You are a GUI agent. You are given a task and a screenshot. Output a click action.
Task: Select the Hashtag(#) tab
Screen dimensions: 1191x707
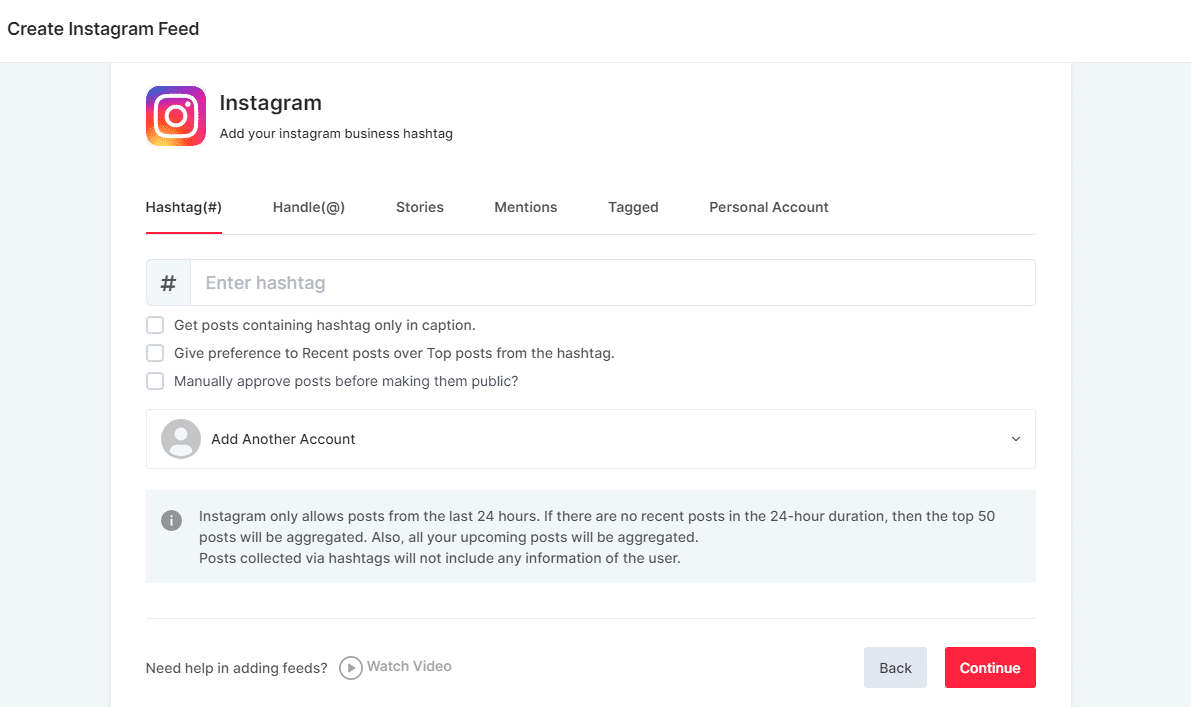click(x=183, y=207)
